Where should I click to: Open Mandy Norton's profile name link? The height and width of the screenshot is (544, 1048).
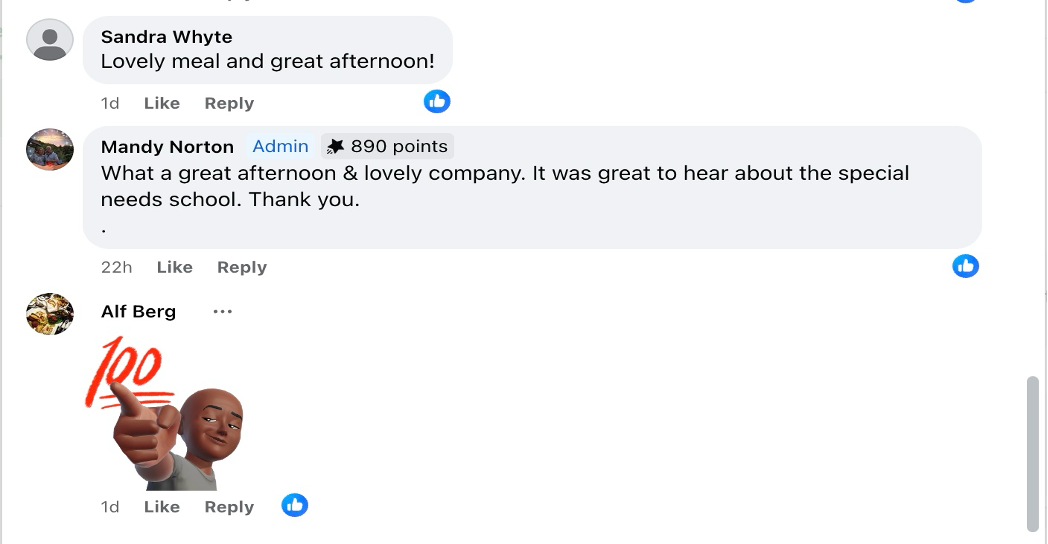[167, 147]
